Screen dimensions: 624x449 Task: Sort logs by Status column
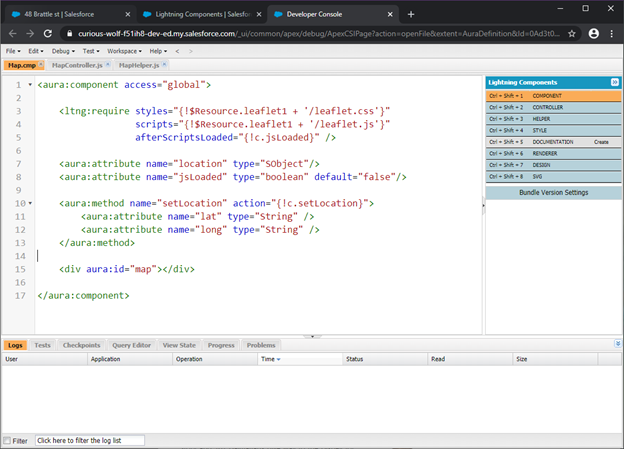pos(385,359)
